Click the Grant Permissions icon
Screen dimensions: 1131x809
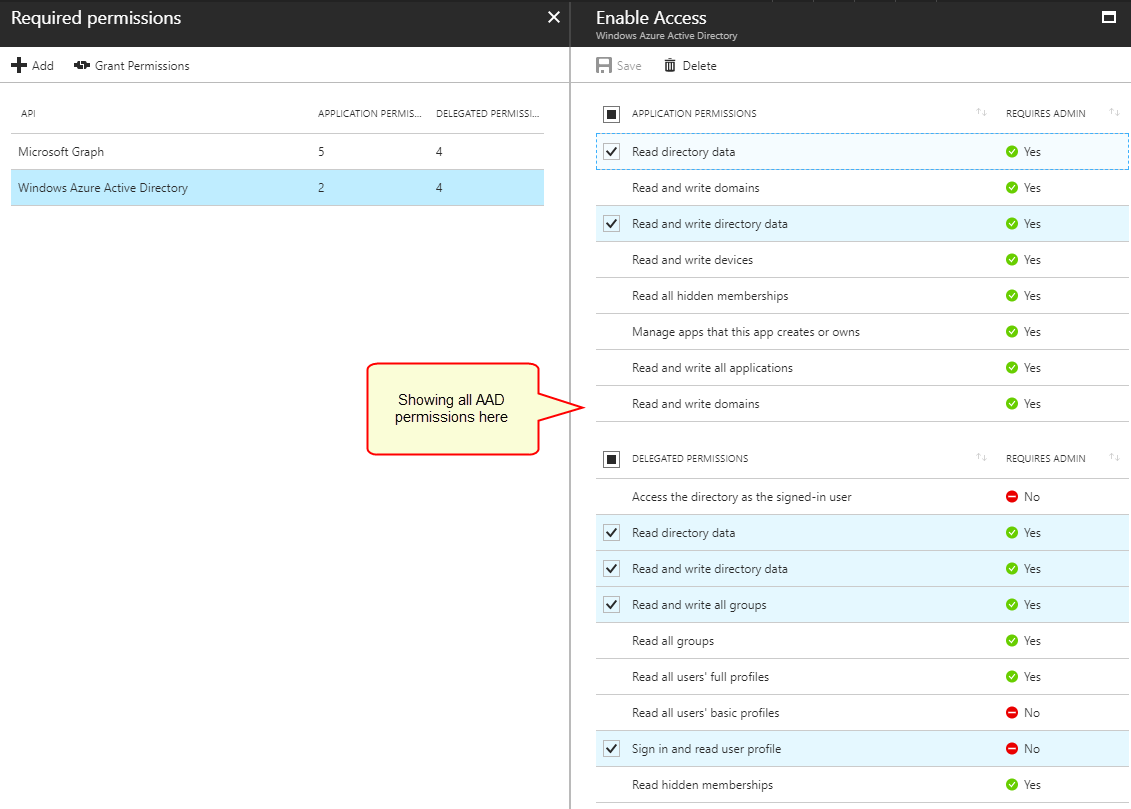(x=82, y=65)
